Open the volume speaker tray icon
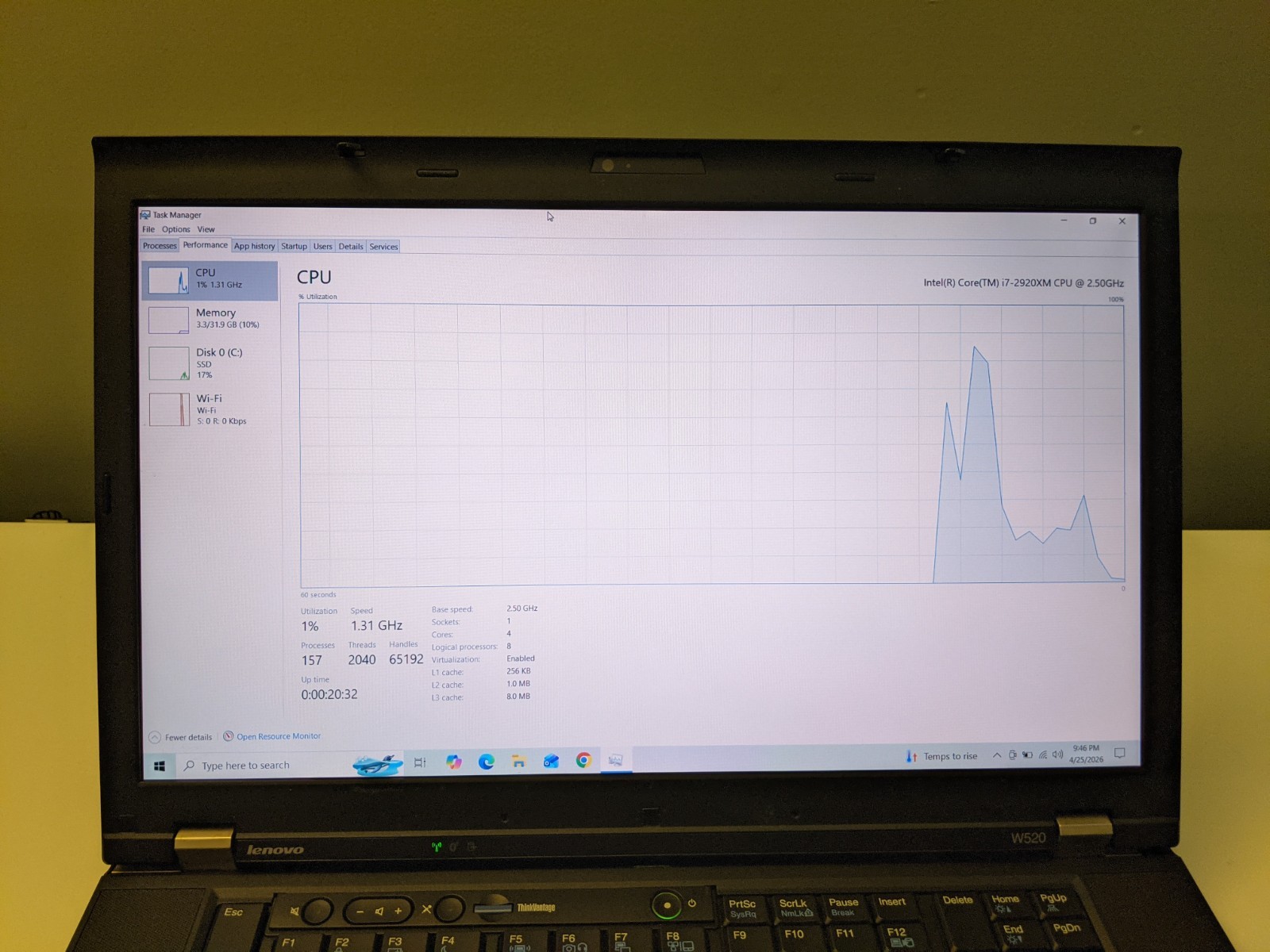The image size is (1270, 952). coord(1057,754)
